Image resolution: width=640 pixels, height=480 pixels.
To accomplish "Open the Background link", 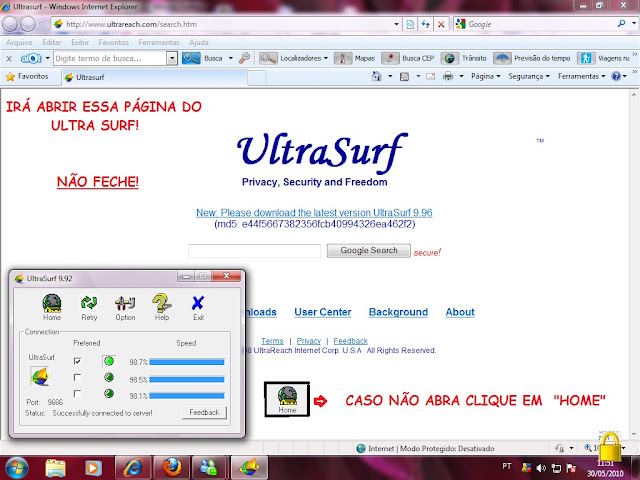I will (398, 312).
